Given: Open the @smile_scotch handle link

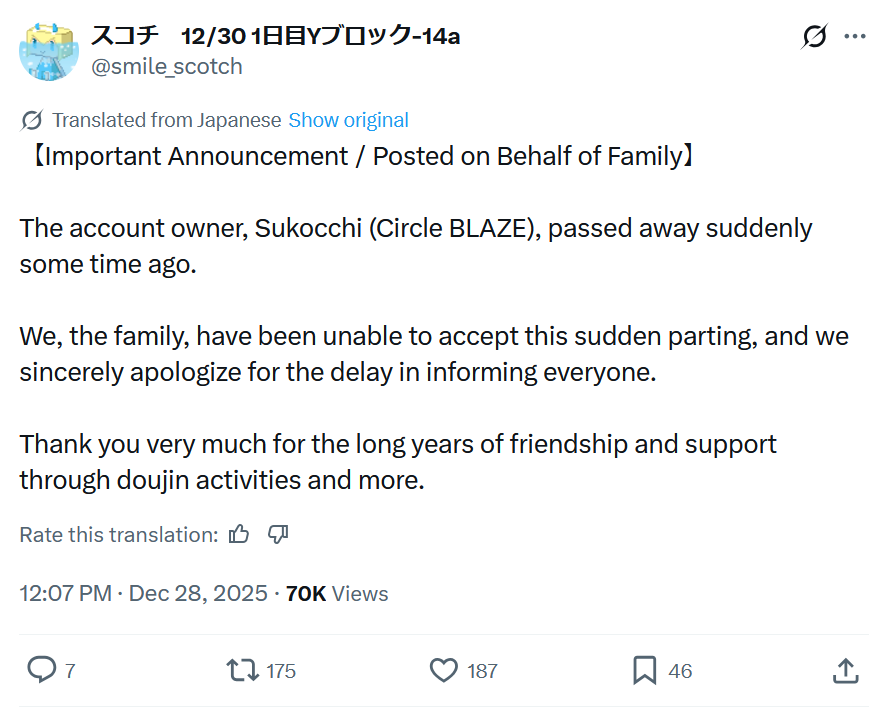Looking at the screenshot, I should point(167,67).
